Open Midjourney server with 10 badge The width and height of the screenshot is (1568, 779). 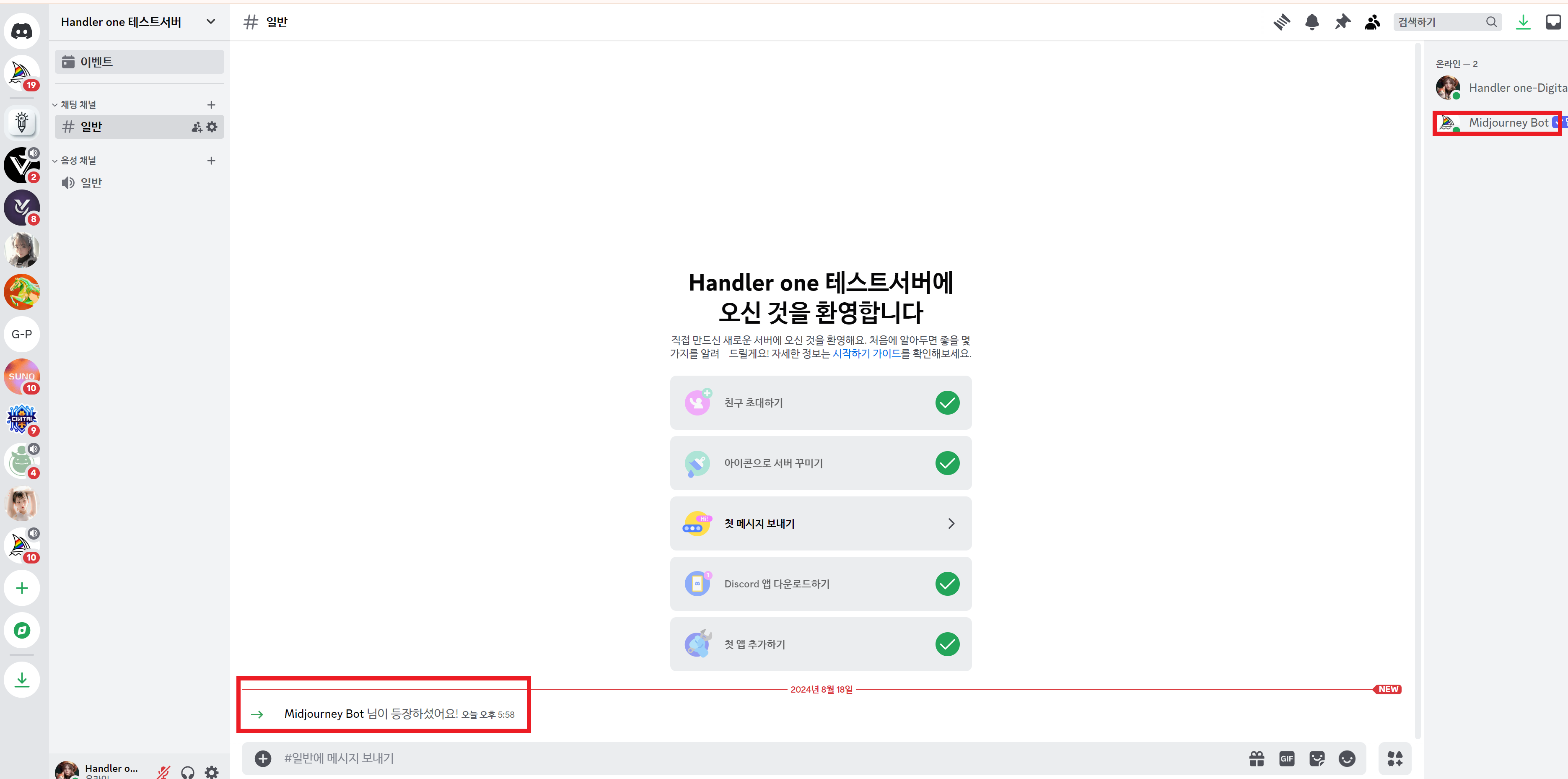pyautogui.click(x=22, y=545)
